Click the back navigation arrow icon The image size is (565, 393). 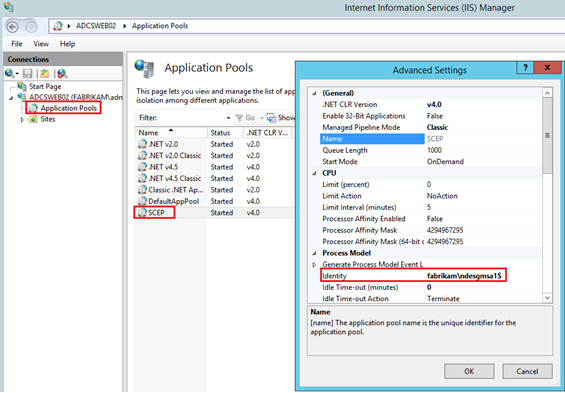tap(13, 26)
